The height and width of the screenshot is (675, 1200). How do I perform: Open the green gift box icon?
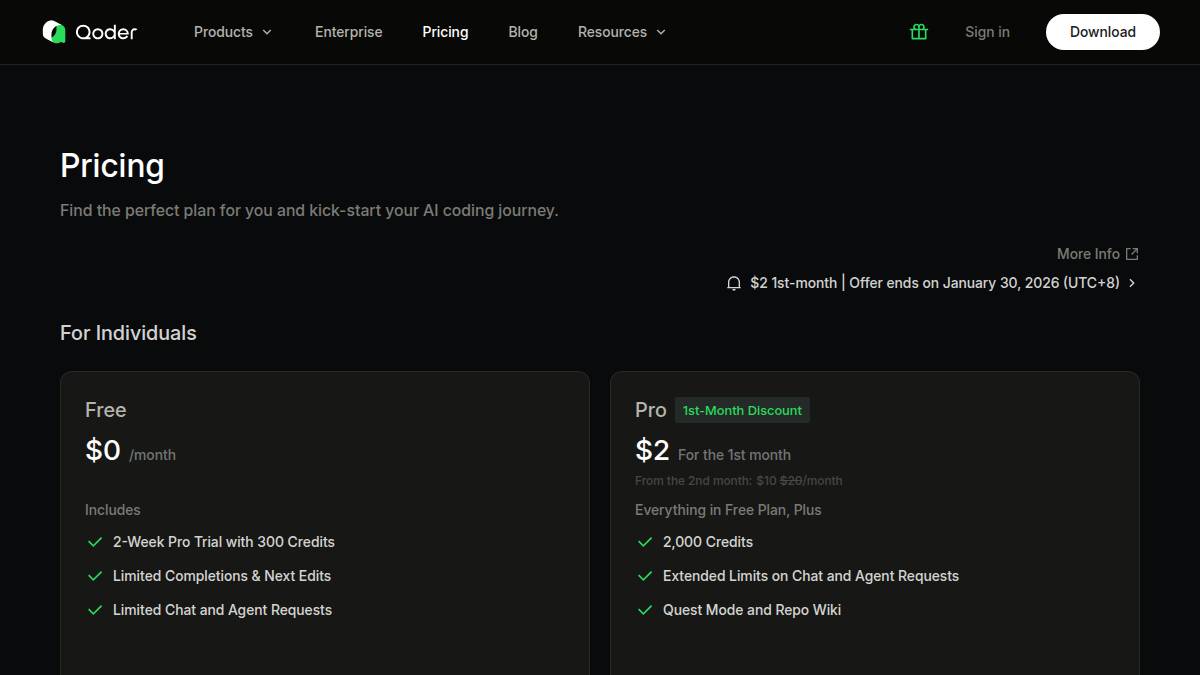click(x=919, y=32)
